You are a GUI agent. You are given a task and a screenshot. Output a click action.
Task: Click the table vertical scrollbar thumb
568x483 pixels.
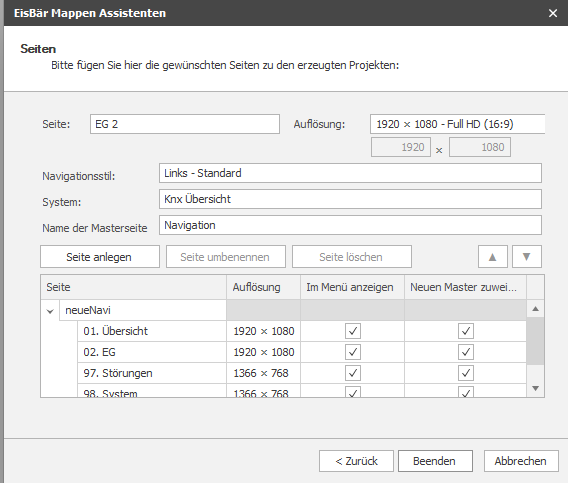pyautogui.click(x=535, y=341)
